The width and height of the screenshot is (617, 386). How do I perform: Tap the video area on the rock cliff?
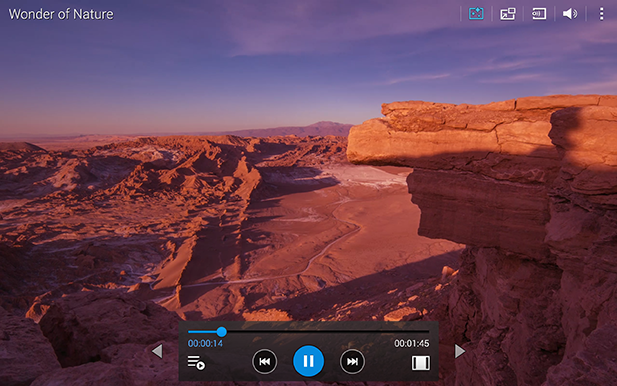click(x=492, y=177)
